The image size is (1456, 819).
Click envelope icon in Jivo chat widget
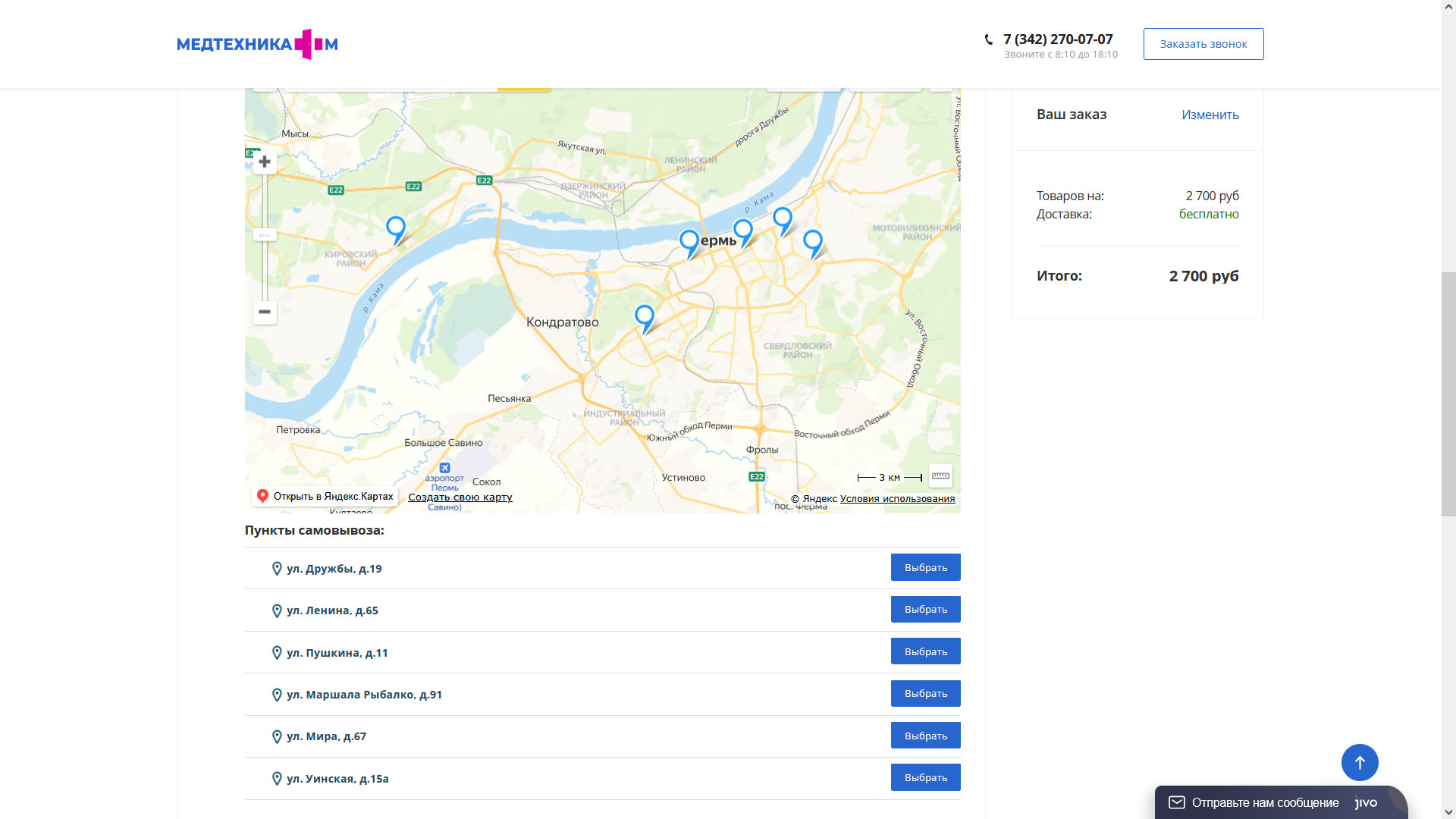(1176, 802)
